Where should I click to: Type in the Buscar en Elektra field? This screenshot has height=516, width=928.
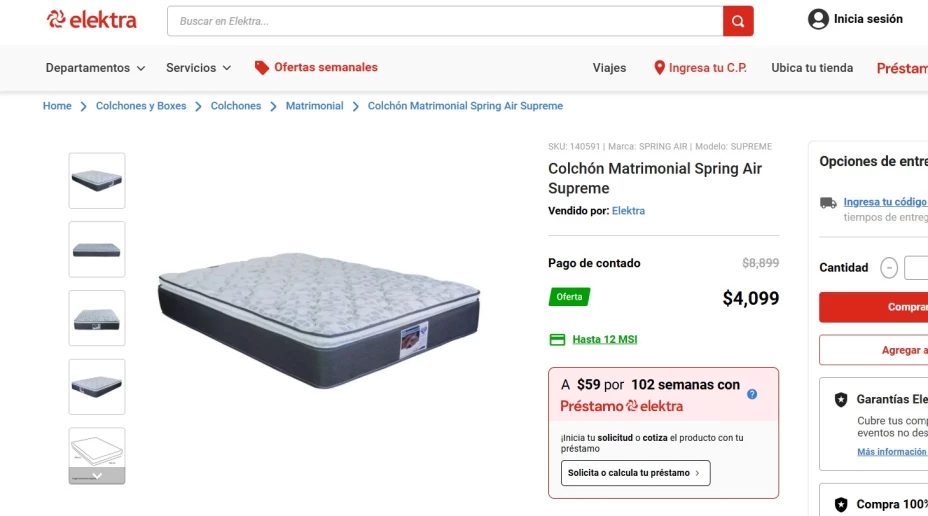click(x=445, y=21)
